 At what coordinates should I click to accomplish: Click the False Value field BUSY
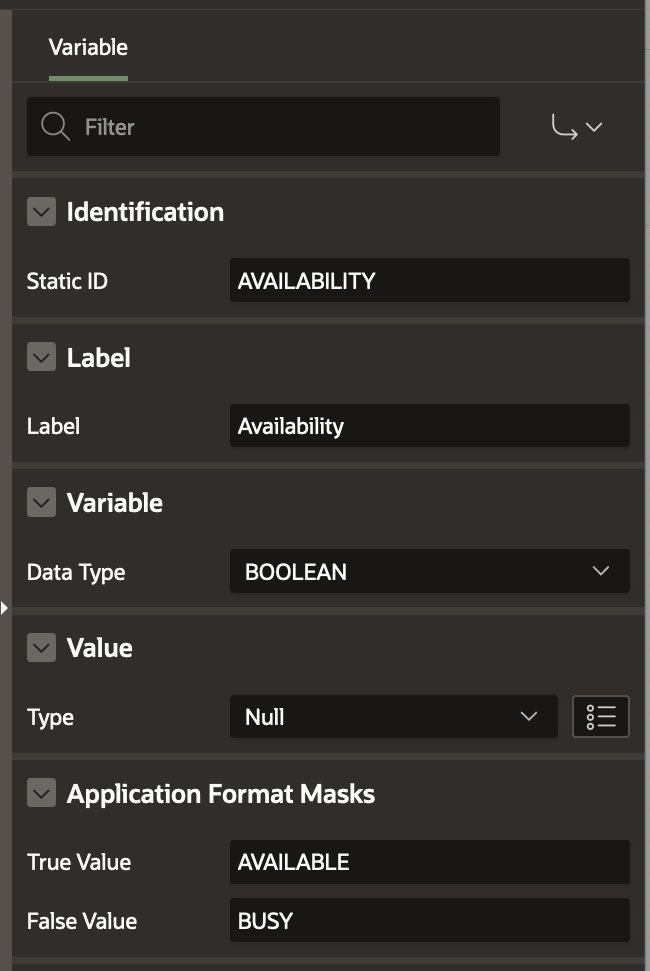[429, 920]
